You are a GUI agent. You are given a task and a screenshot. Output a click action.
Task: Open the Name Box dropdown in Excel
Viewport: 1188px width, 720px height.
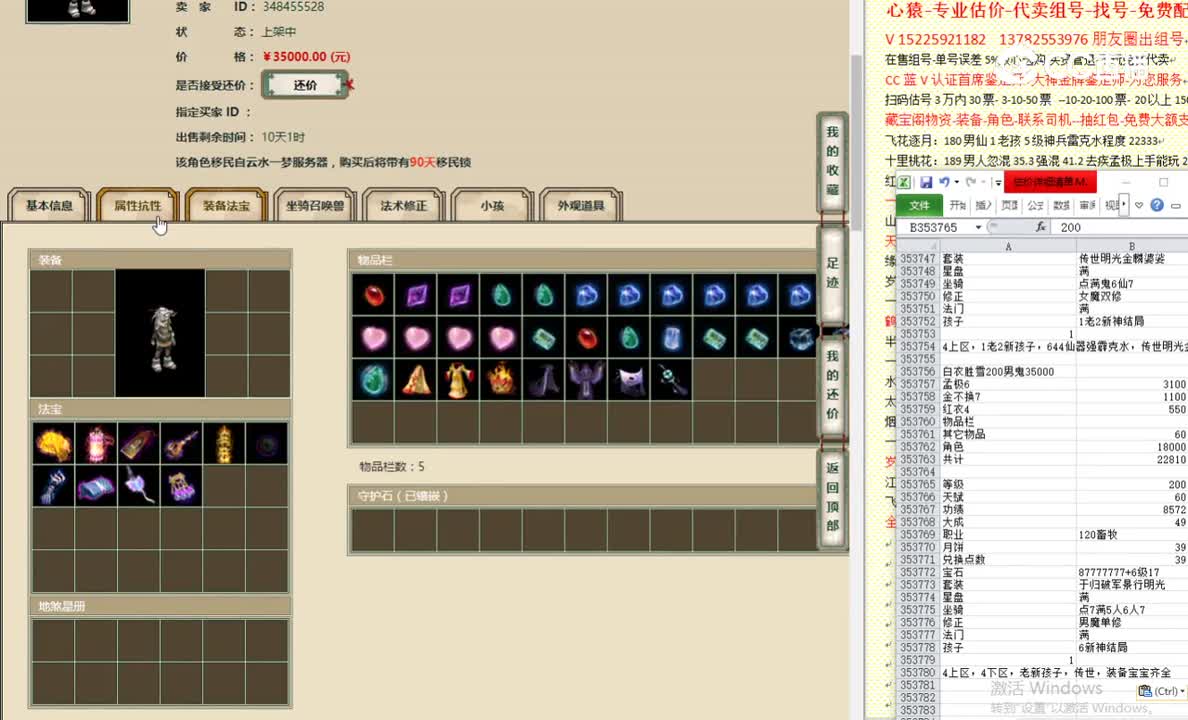coord(978,227)
